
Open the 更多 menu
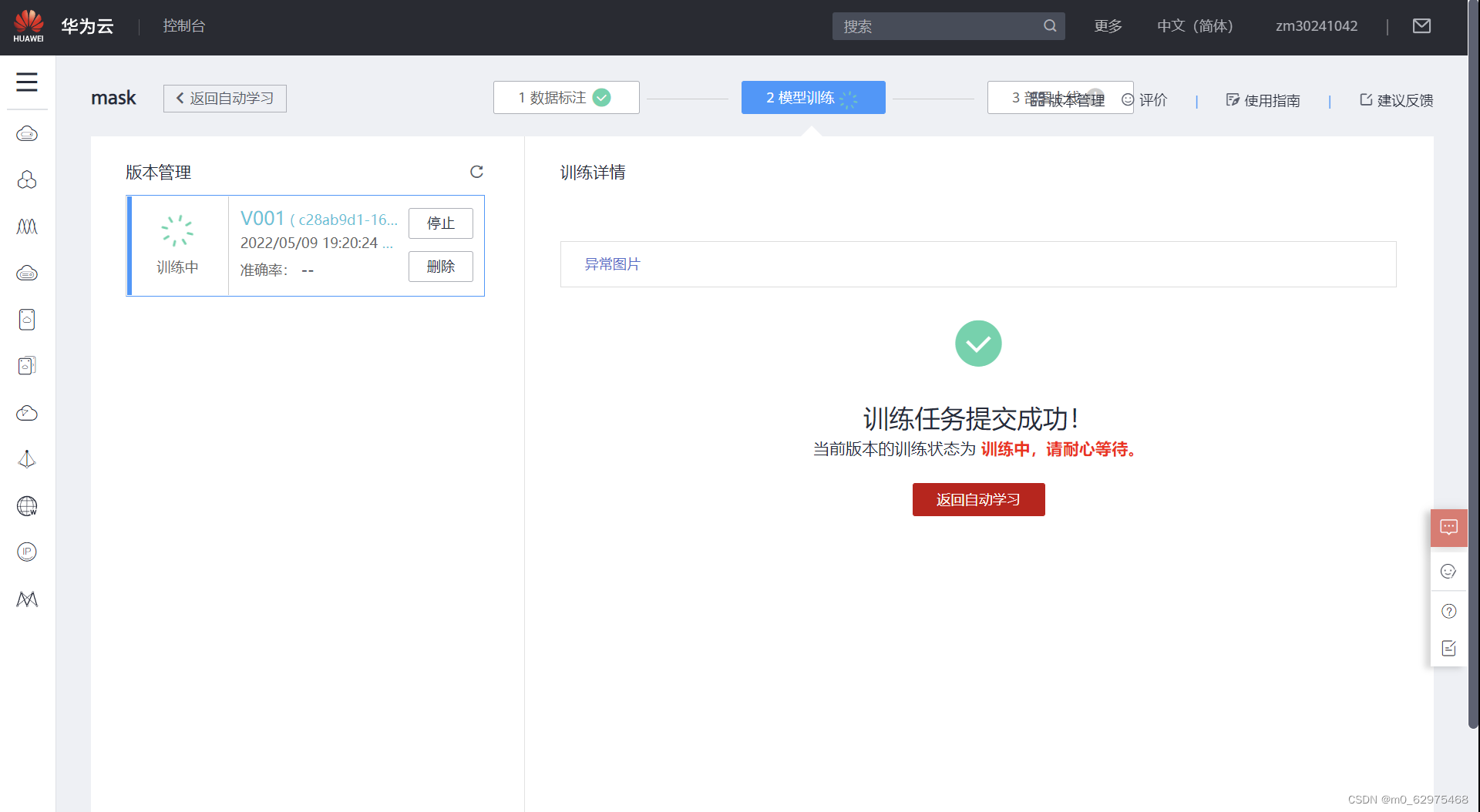pos(1108,26)
